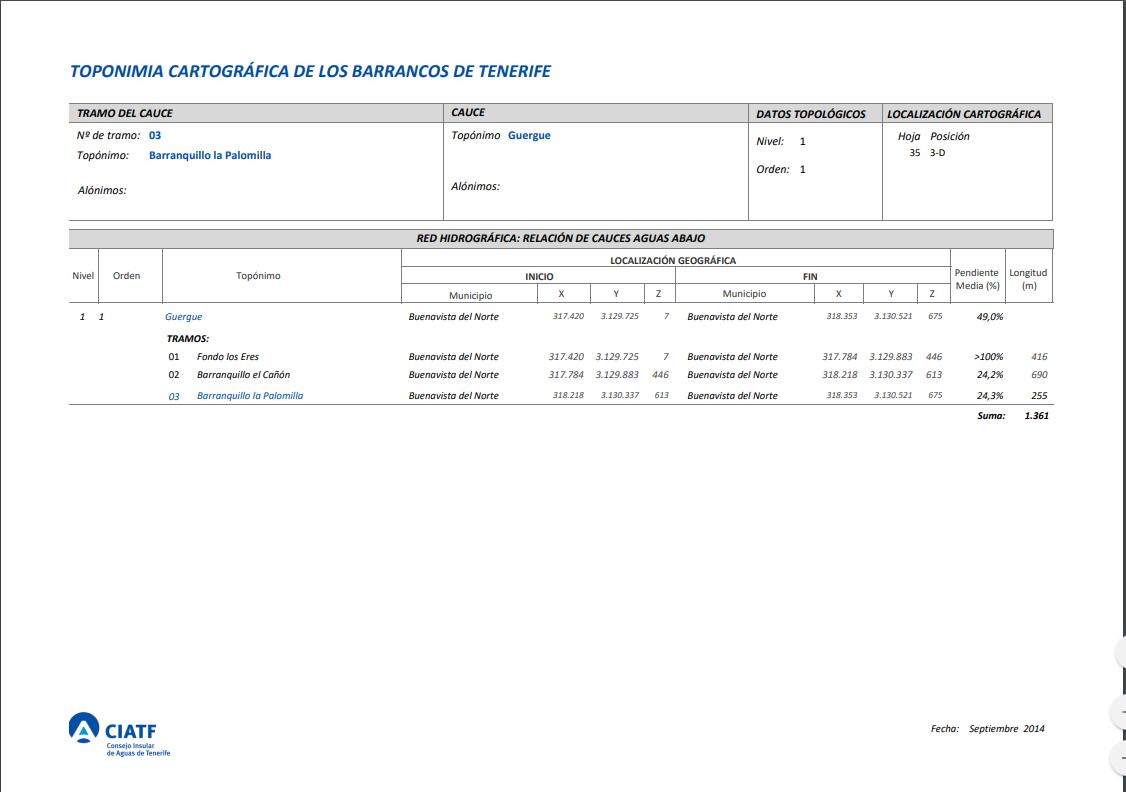Click Posición value '3-D'

tap(937, 153)
